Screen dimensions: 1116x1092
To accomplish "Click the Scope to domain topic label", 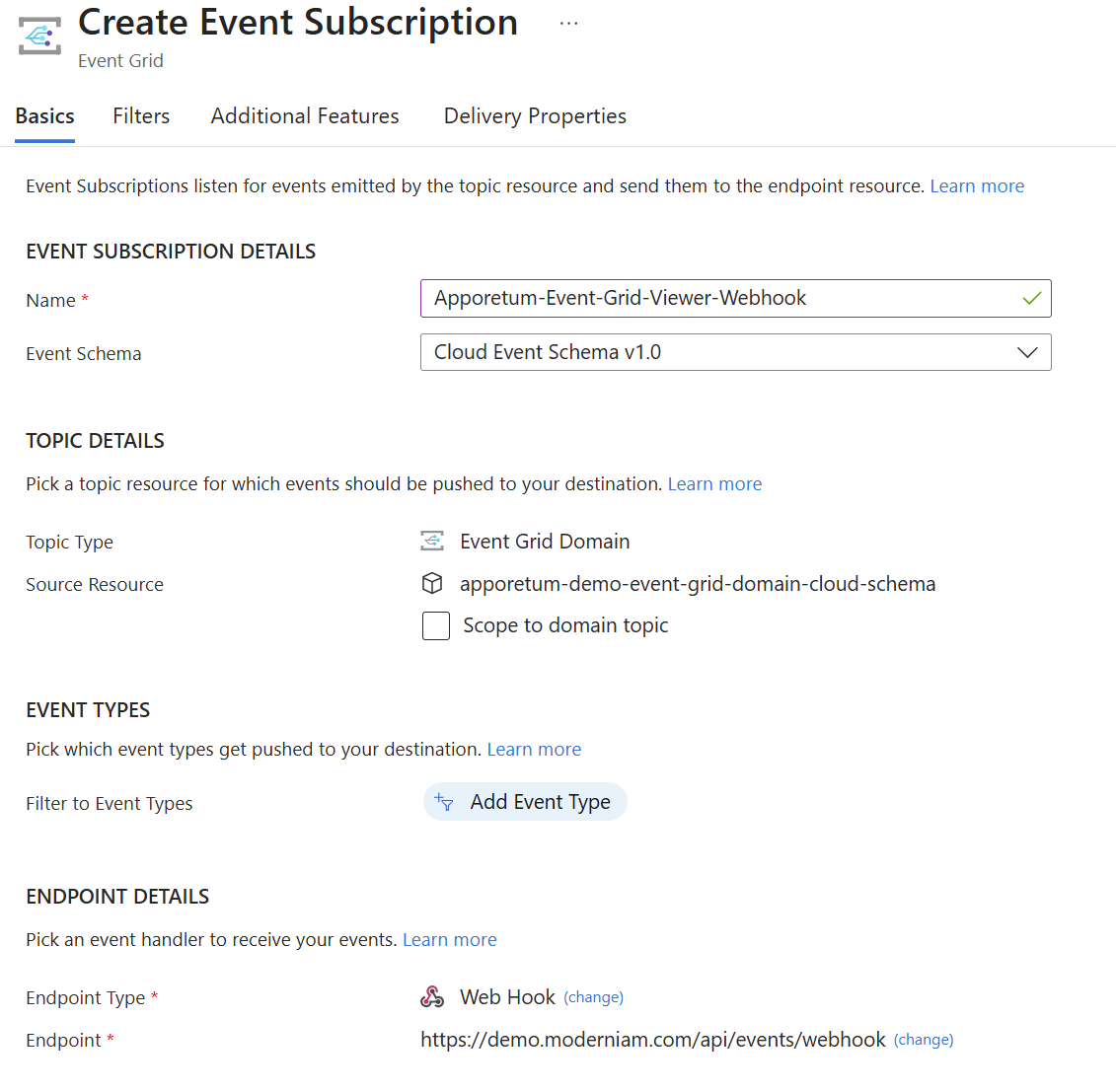I will (x=565, y=625).
